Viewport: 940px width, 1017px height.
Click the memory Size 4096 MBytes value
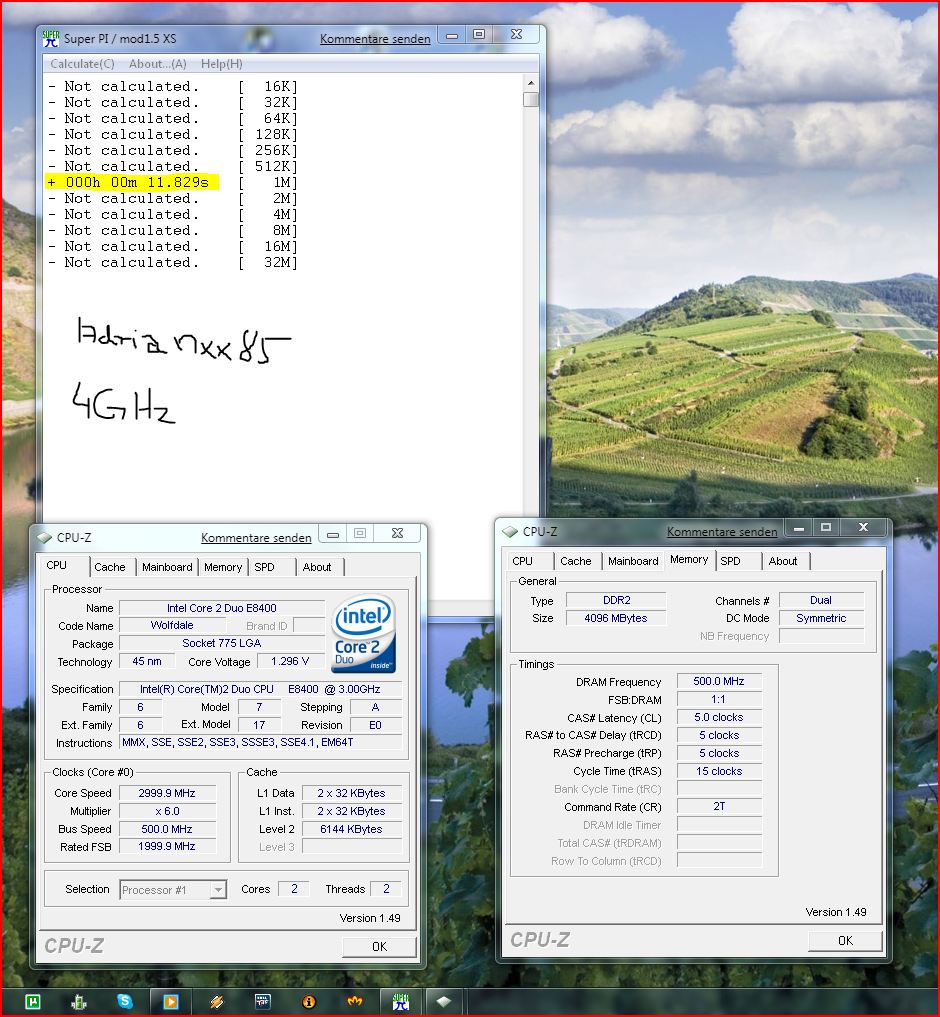click(616, 619)
